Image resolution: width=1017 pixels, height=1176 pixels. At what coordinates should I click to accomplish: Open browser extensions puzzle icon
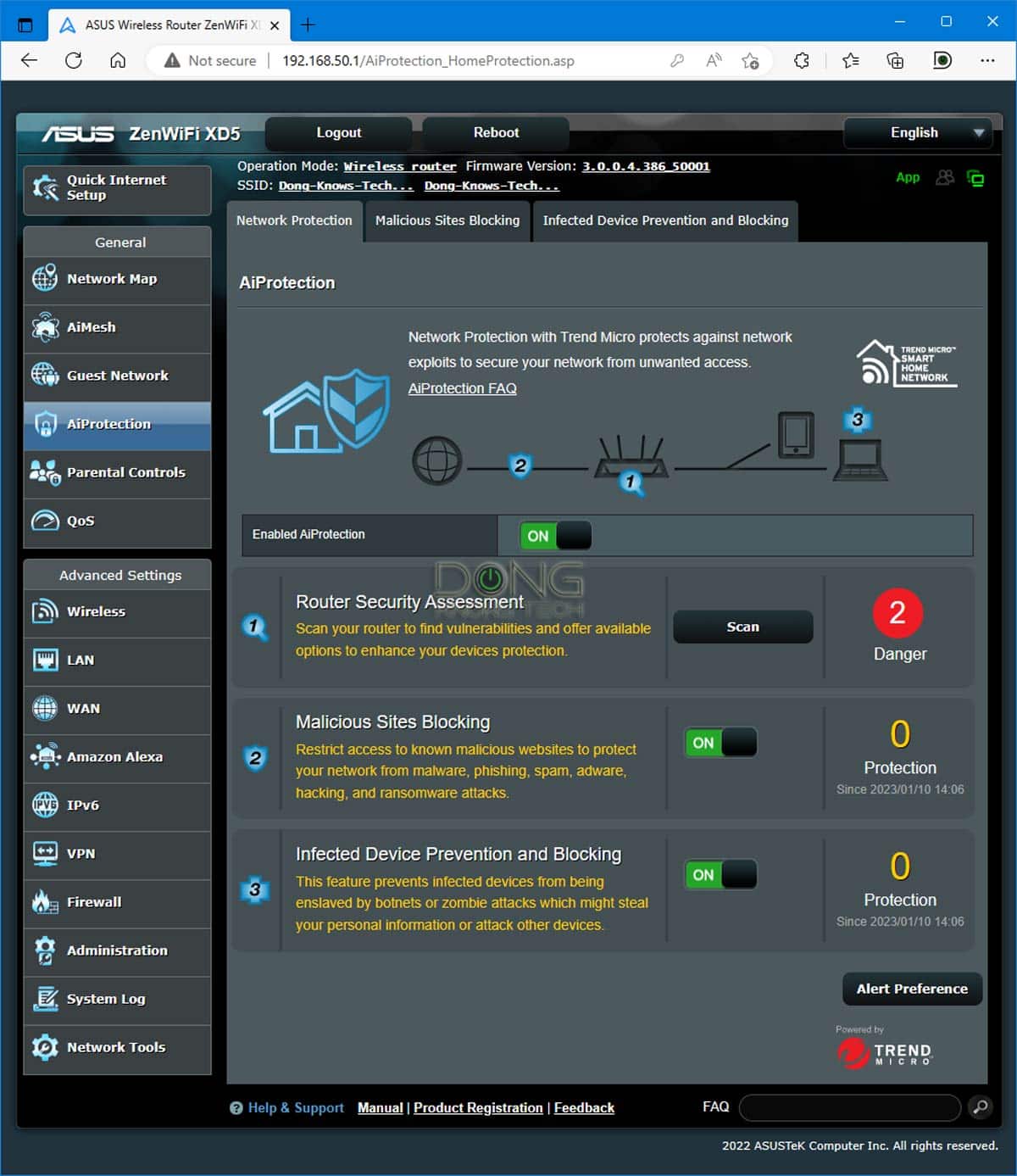coord(801,60)
